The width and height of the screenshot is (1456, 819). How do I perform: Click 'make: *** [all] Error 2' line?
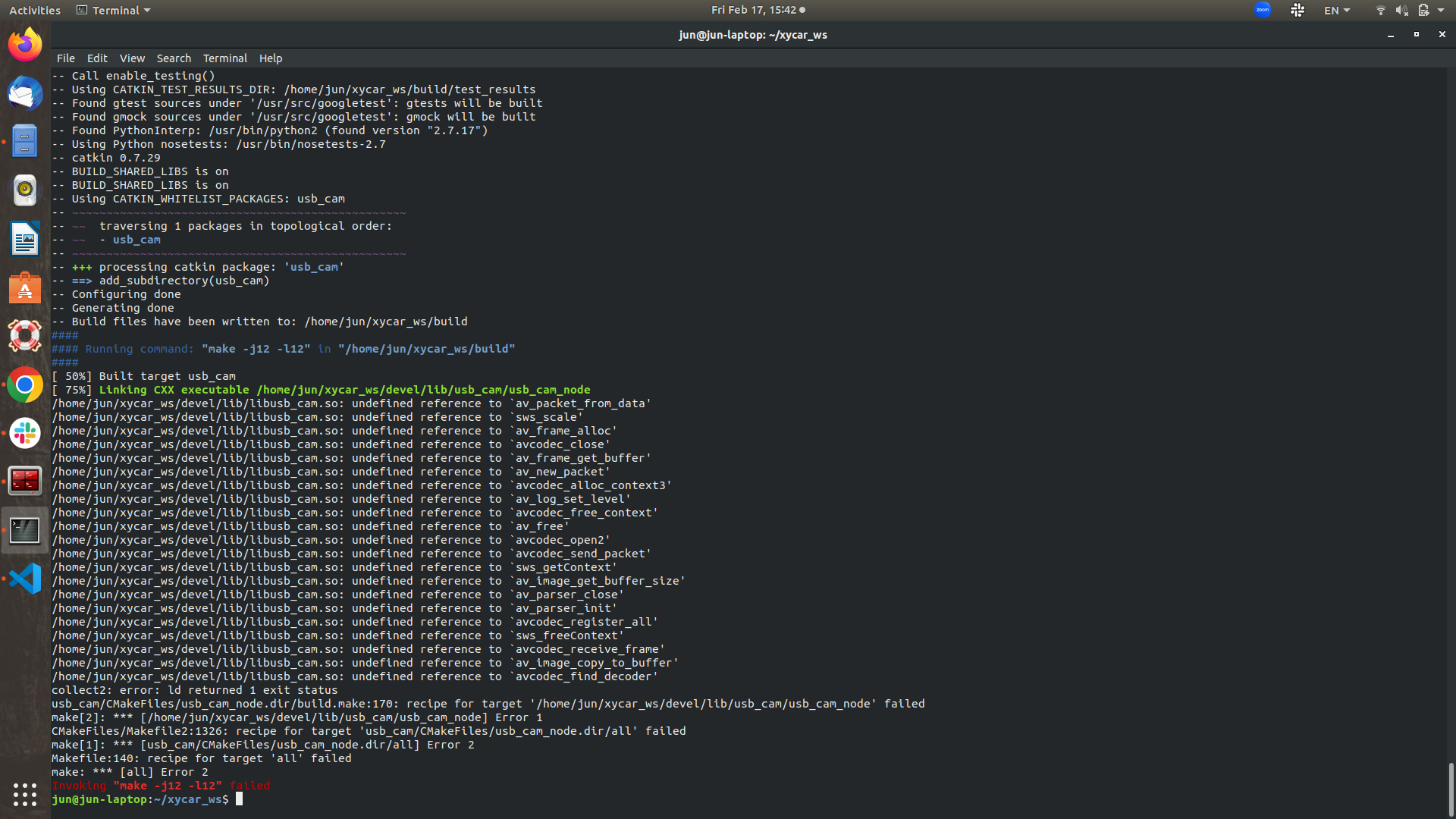[x=130, y=772]
